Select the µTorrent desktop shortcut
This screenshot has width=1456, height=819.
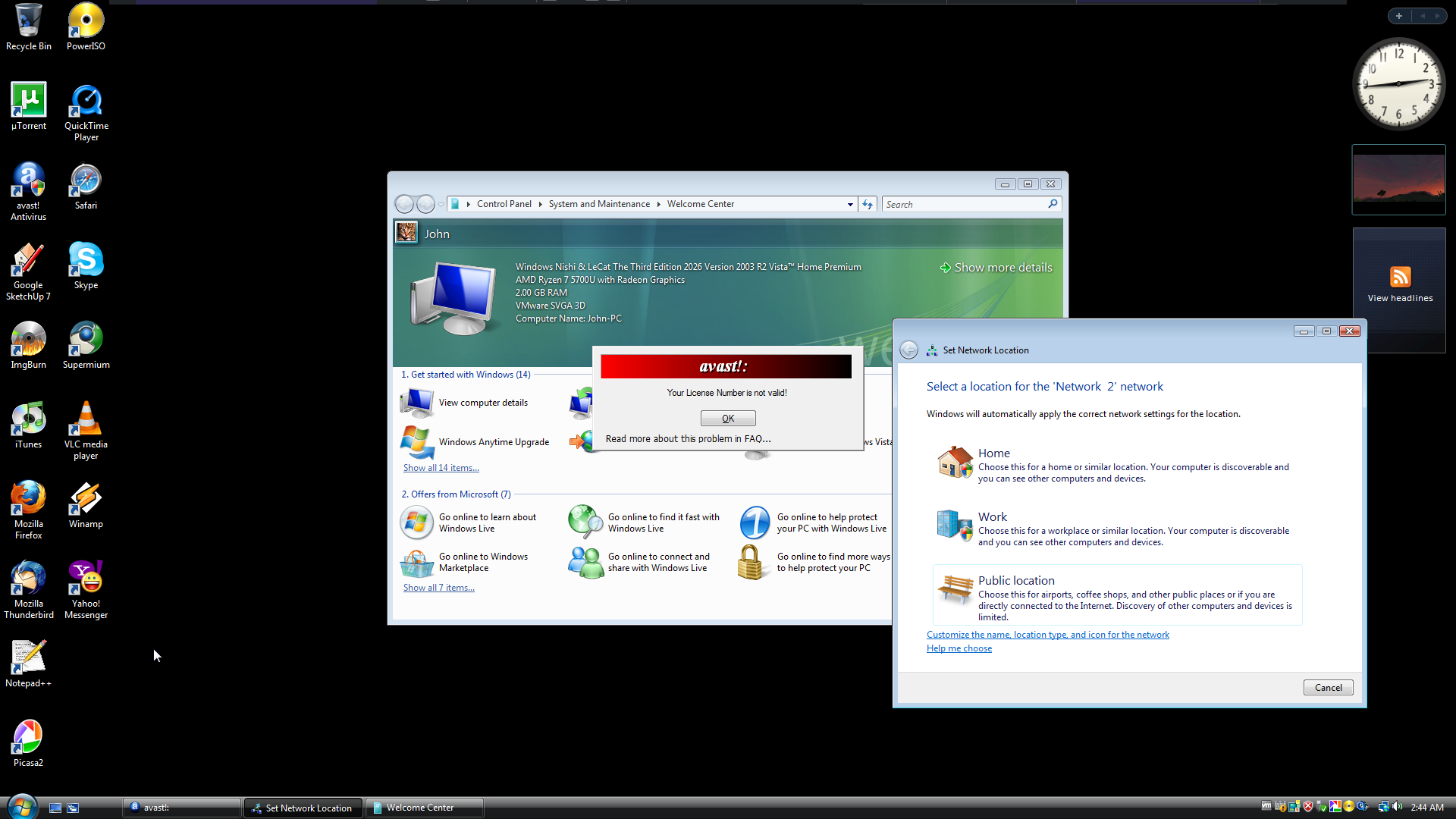29,107
